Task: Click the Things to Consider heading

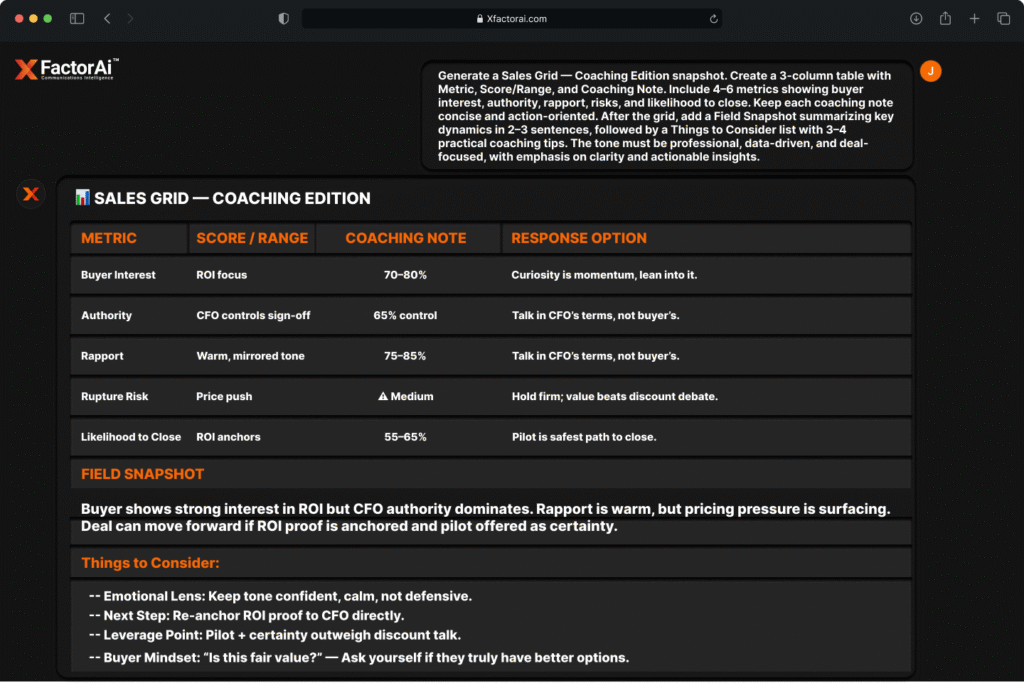Action: click(150, 563)
